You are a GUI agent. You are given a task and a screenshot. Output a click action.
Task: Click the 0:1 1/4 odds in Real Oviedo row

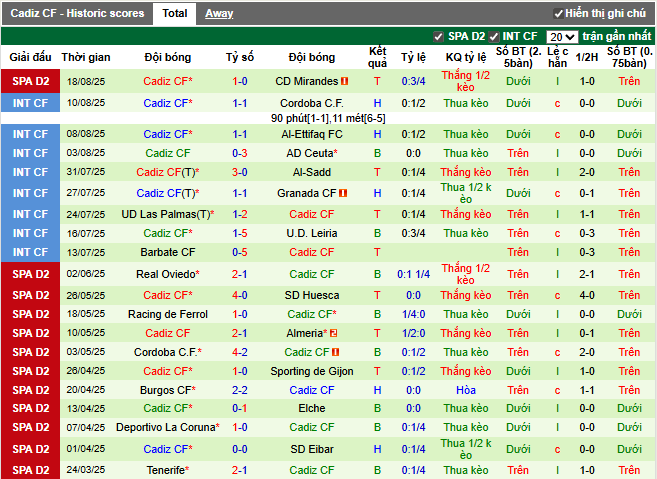(x=413, y=274)
